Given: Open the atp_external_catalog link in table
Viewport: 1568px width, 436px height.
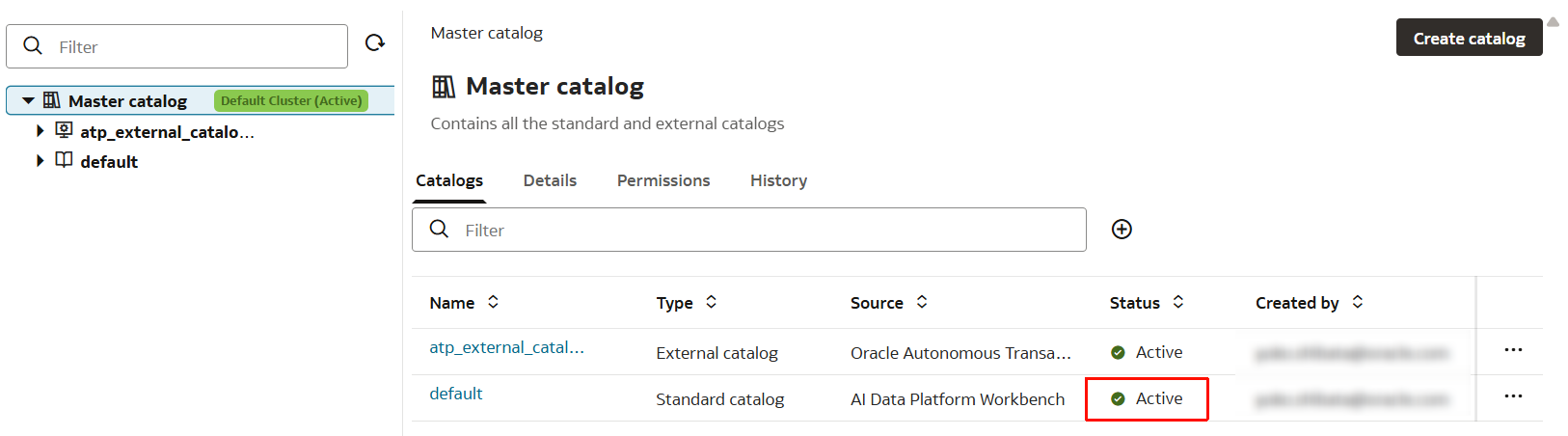Looking at the screenshot, I should coord(506,348).
